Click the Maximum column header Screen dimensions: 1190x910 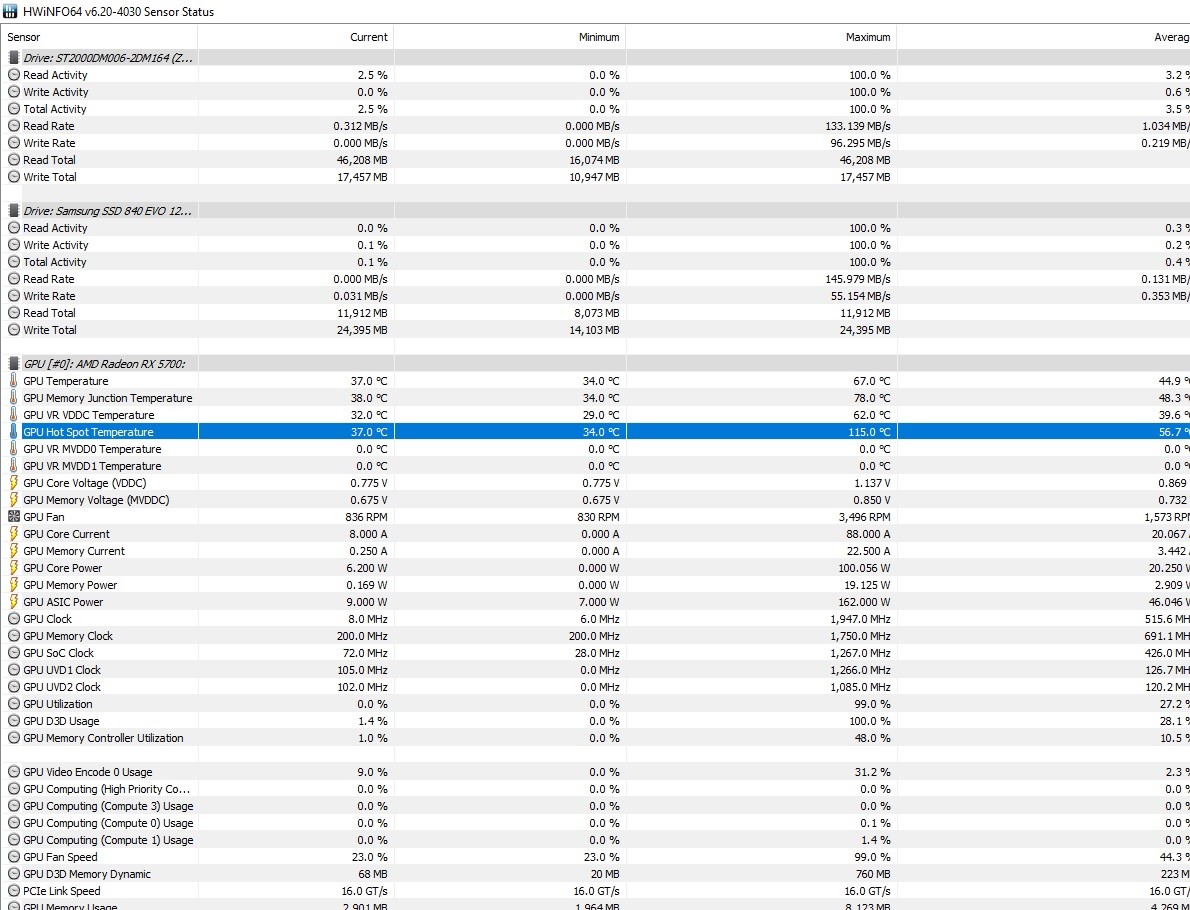point(867,37)
